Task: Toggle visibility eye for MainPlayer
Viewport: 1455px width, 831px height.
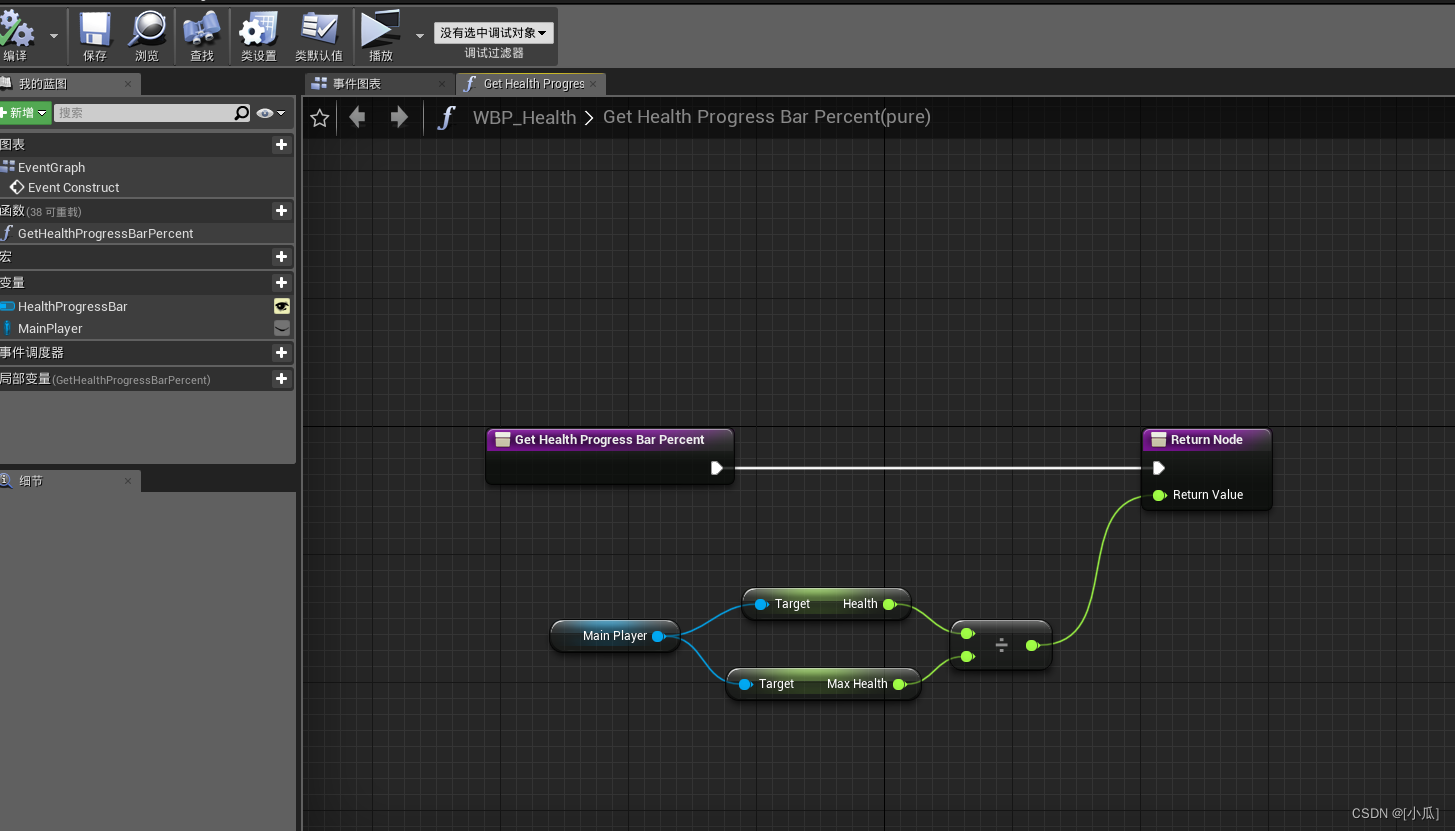Action: [282, 328]
